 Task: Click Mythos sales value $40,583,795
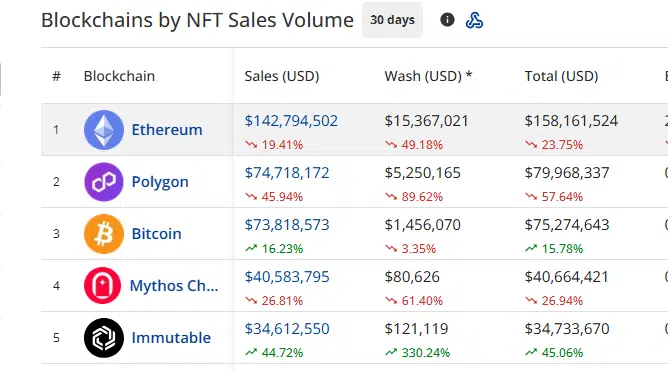coord(287,277)
